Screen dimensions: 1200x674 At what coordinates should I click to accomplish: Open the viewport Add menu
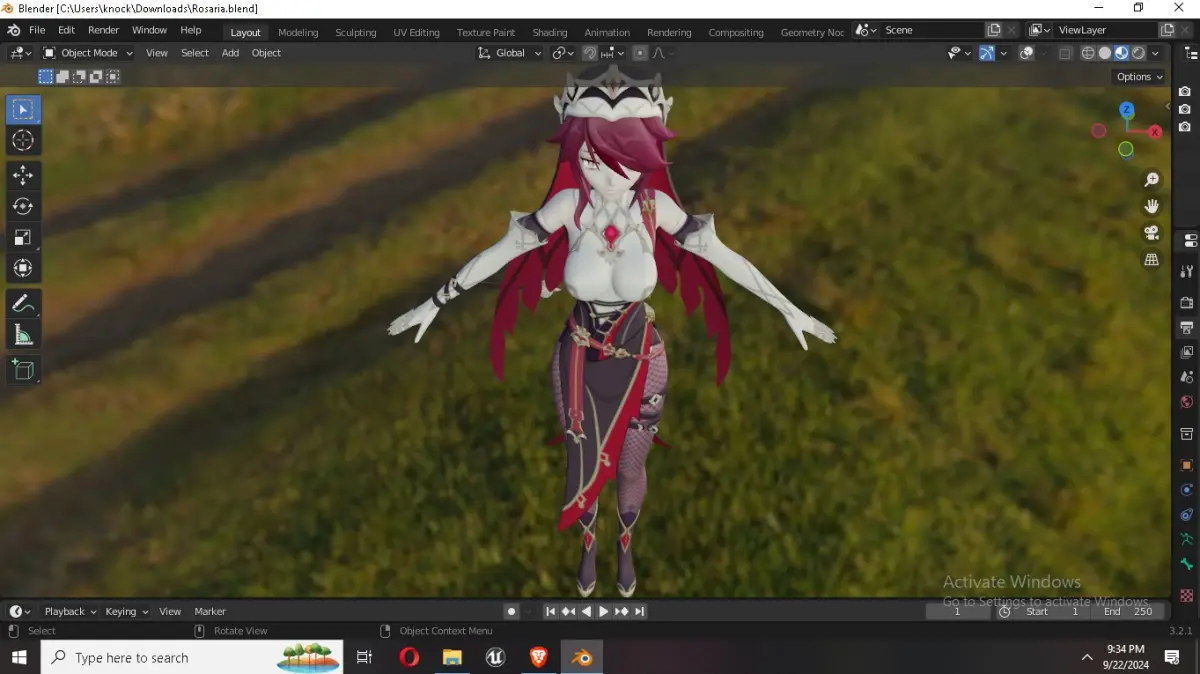pyautogui.click(x=230, y=53)
